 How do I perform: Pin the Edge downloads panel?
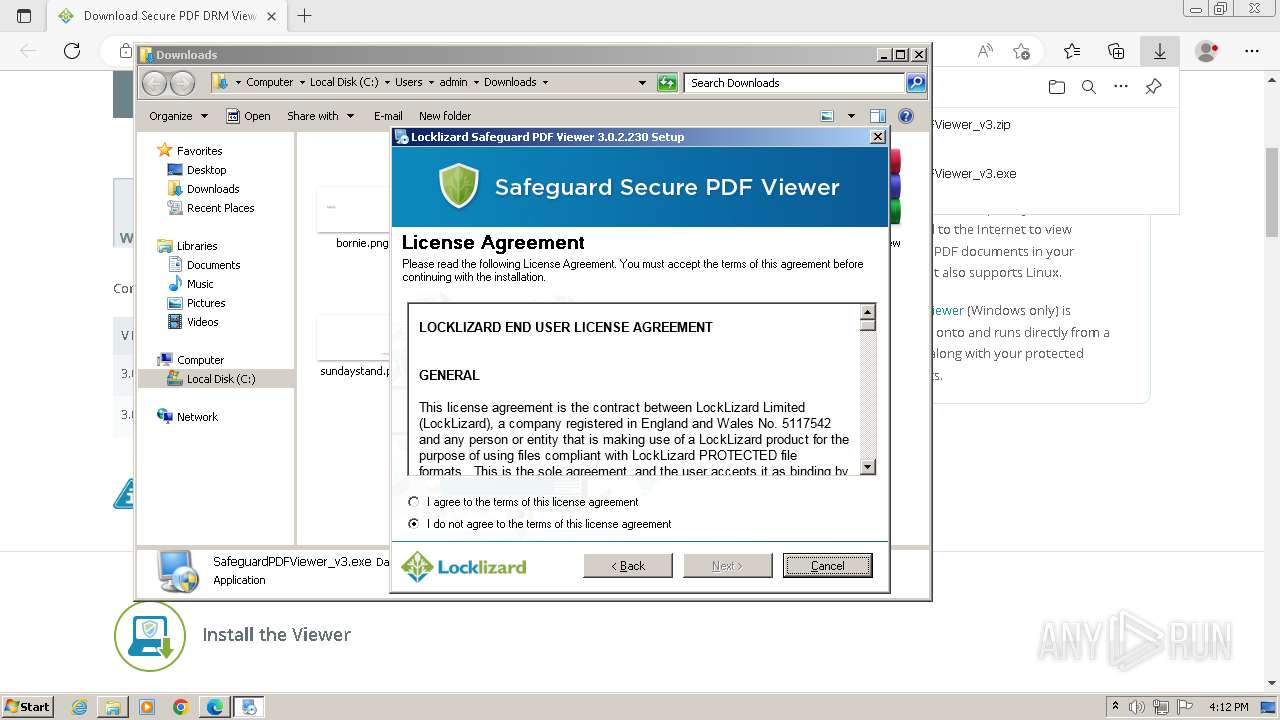tap(1153, 87)
